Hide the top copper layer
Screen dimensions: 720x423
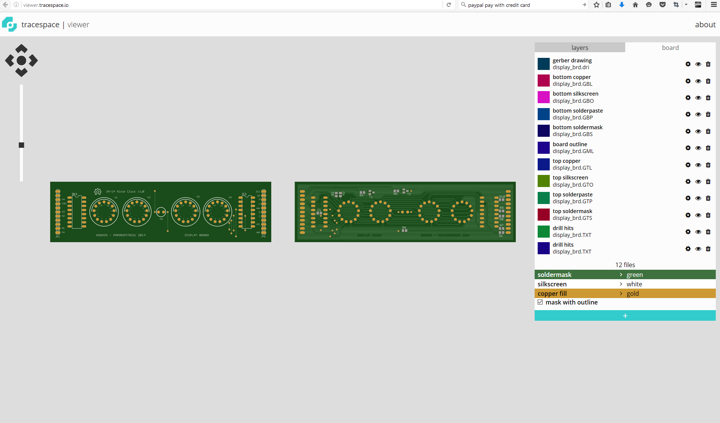[698, 165]
